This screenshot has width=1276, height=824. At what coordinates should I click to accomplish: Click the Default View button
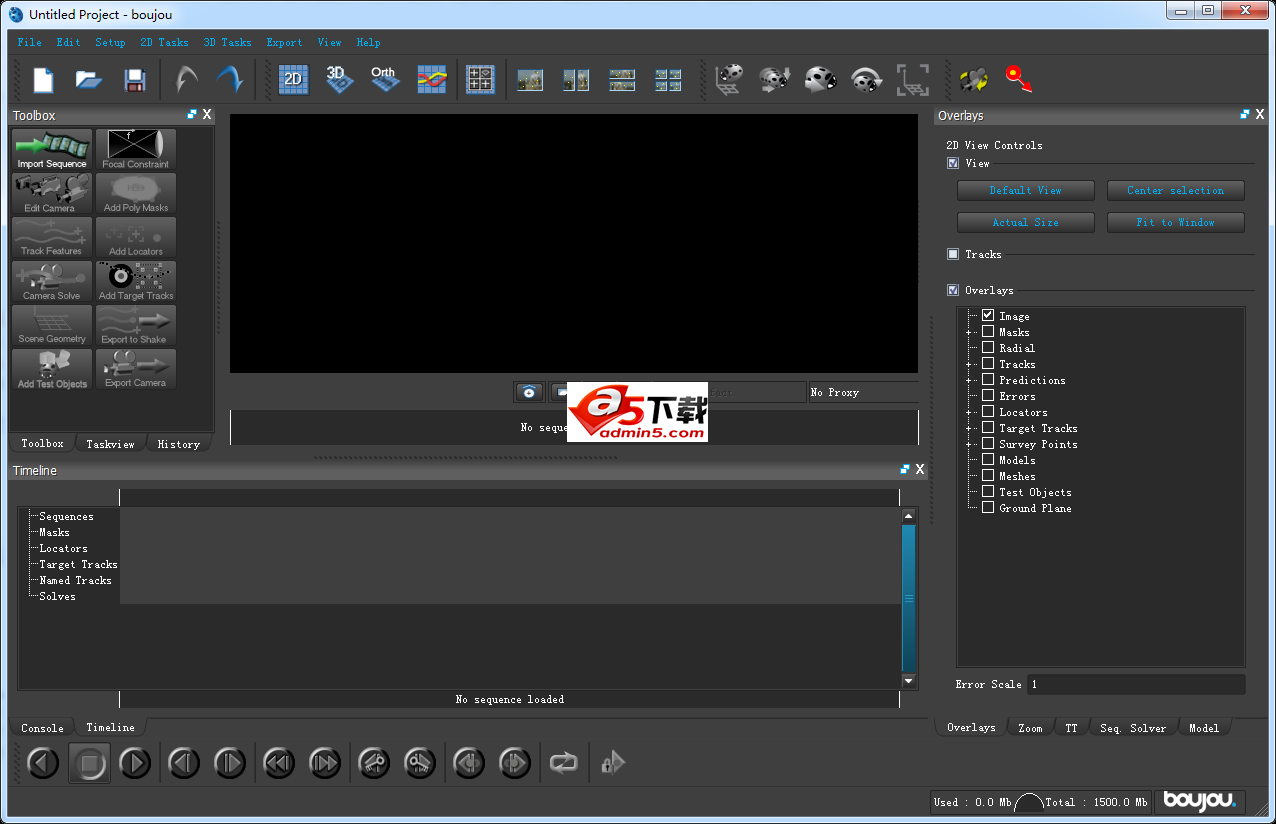coord(1025,190)
